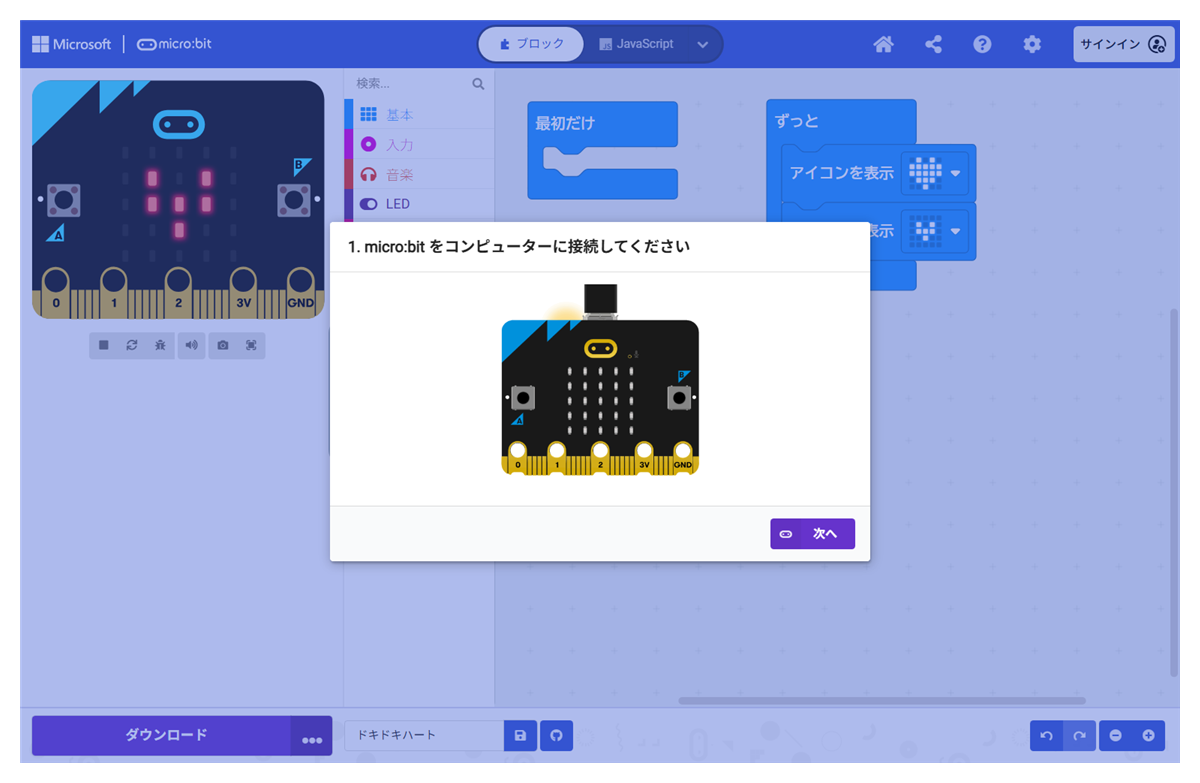Undo using the bottom-right undo arrow
This screenshot has height=783, width=1200.
1047,736
